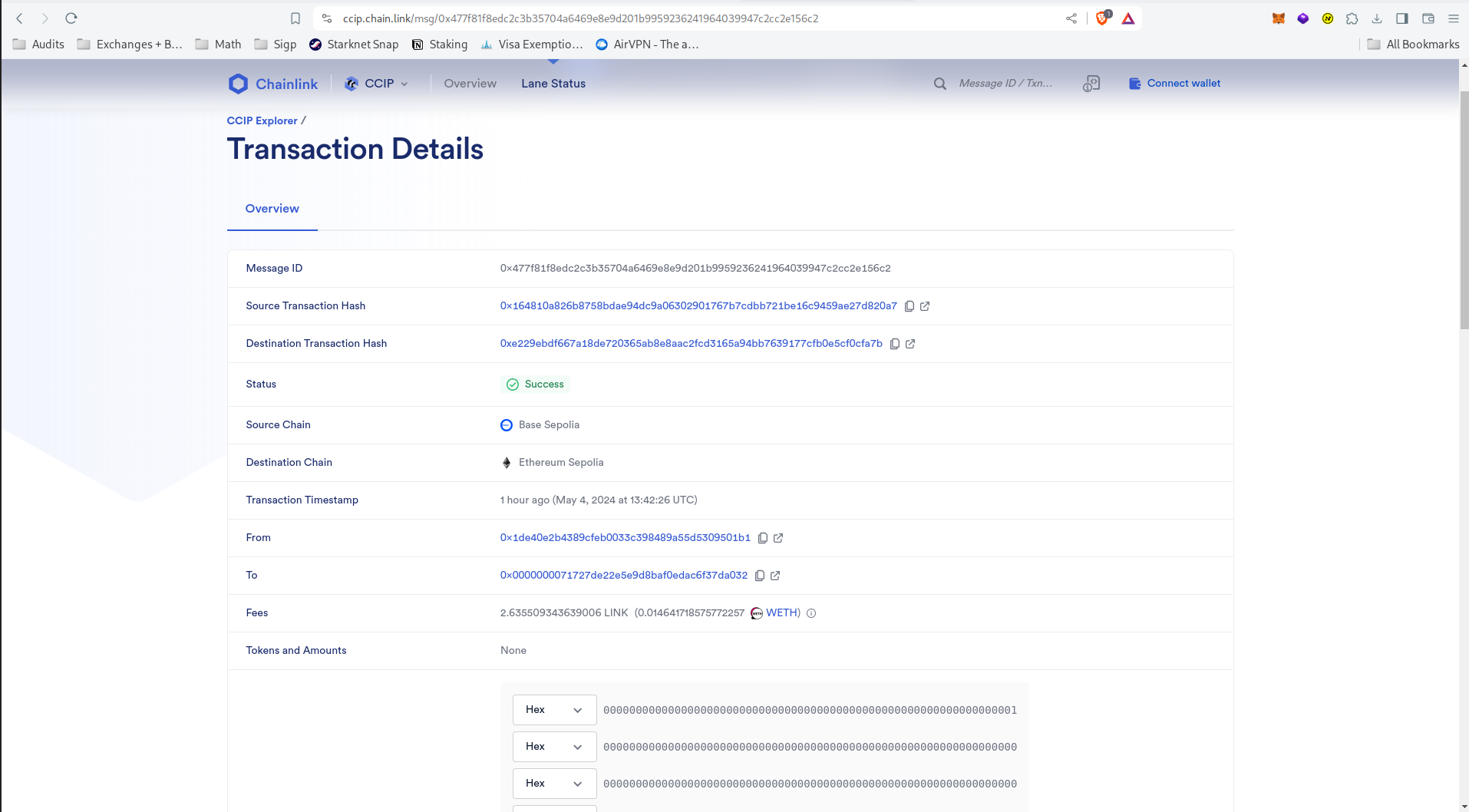Open source hash 0x164810a8... link

click(698, 306)
